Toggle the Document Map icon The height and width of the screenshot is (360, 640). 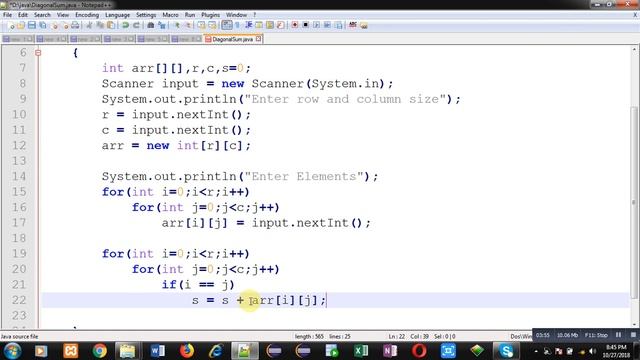(269, 25)
